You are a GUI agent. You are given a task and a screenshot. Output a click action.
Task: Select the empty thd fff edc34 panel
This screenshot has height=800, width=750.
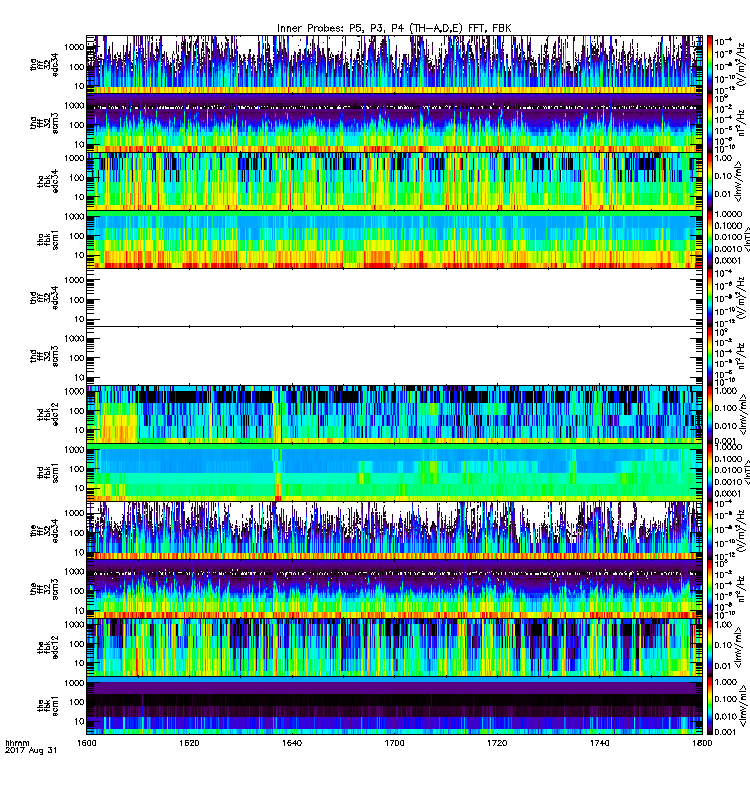[x=394, y=297]
